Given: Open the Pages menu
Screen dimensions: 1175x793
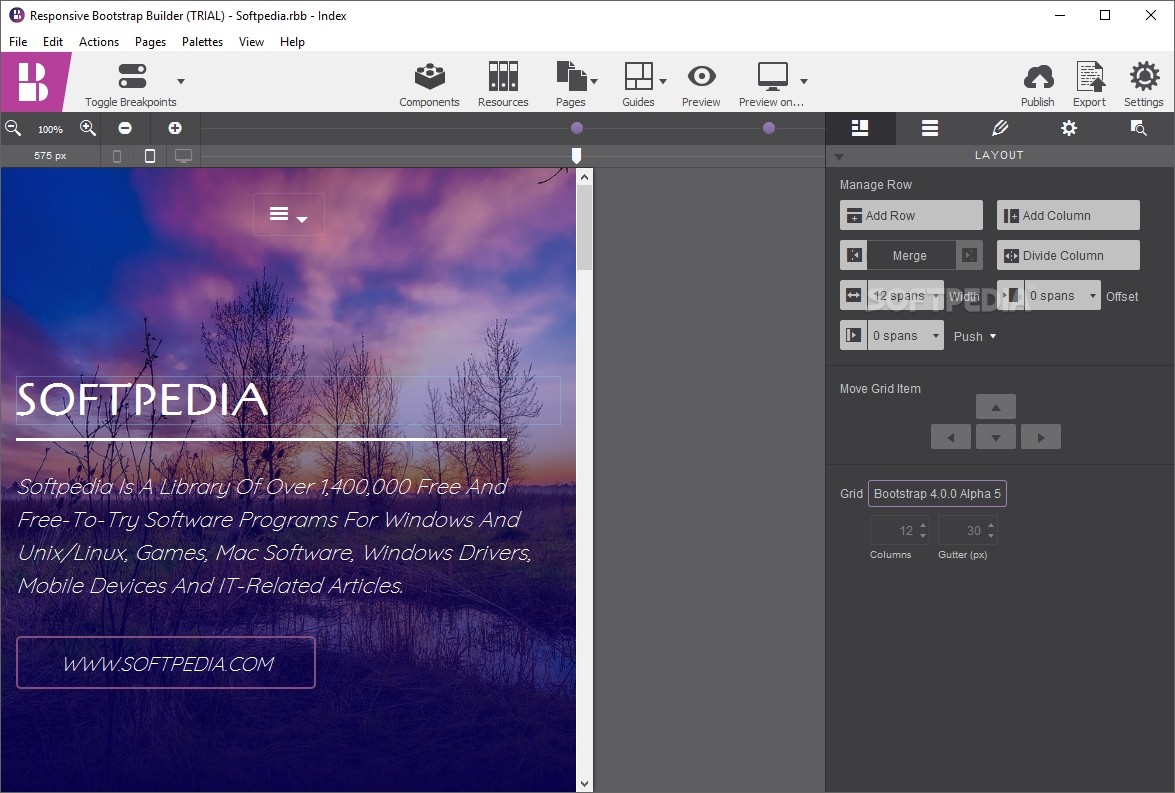Looking at the screenshot, I should [150, 42].
